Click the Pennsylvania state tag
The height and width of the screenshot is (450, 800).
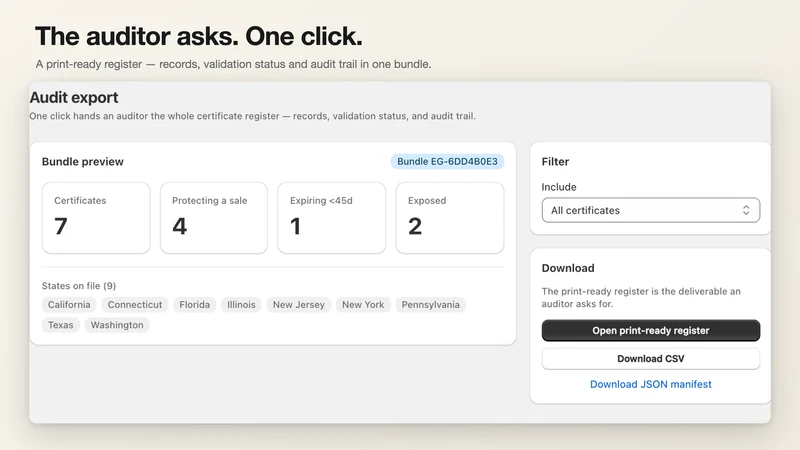click(x=430, y=305)
